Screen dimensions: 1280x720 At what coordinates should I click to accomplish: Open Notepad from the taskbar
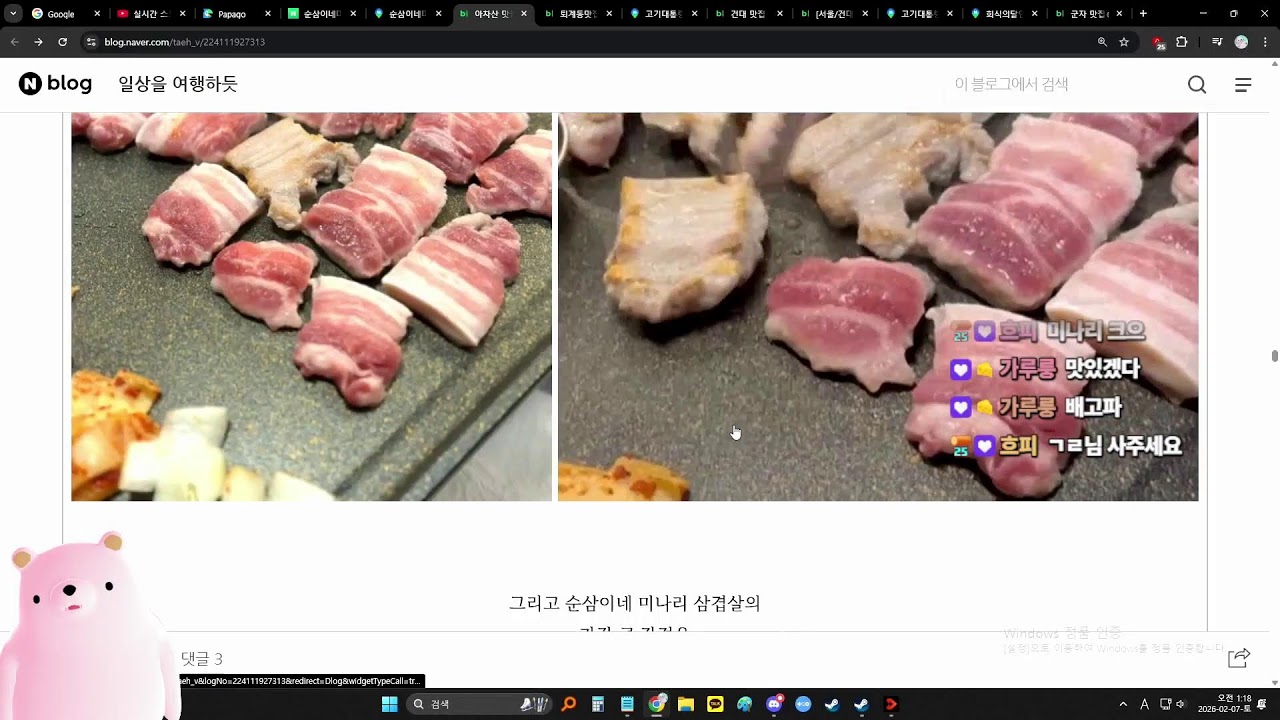coord(627,704)
